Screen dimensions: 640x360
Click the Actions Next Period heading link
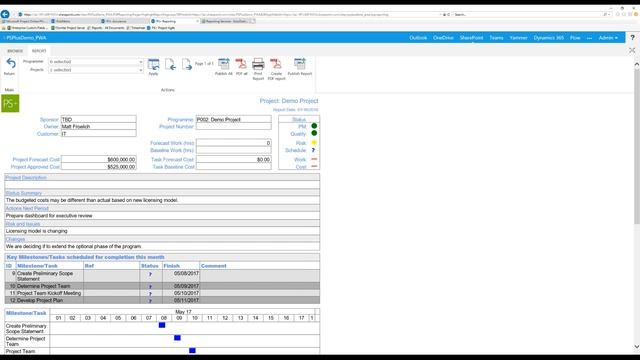(x=27, y=208)
